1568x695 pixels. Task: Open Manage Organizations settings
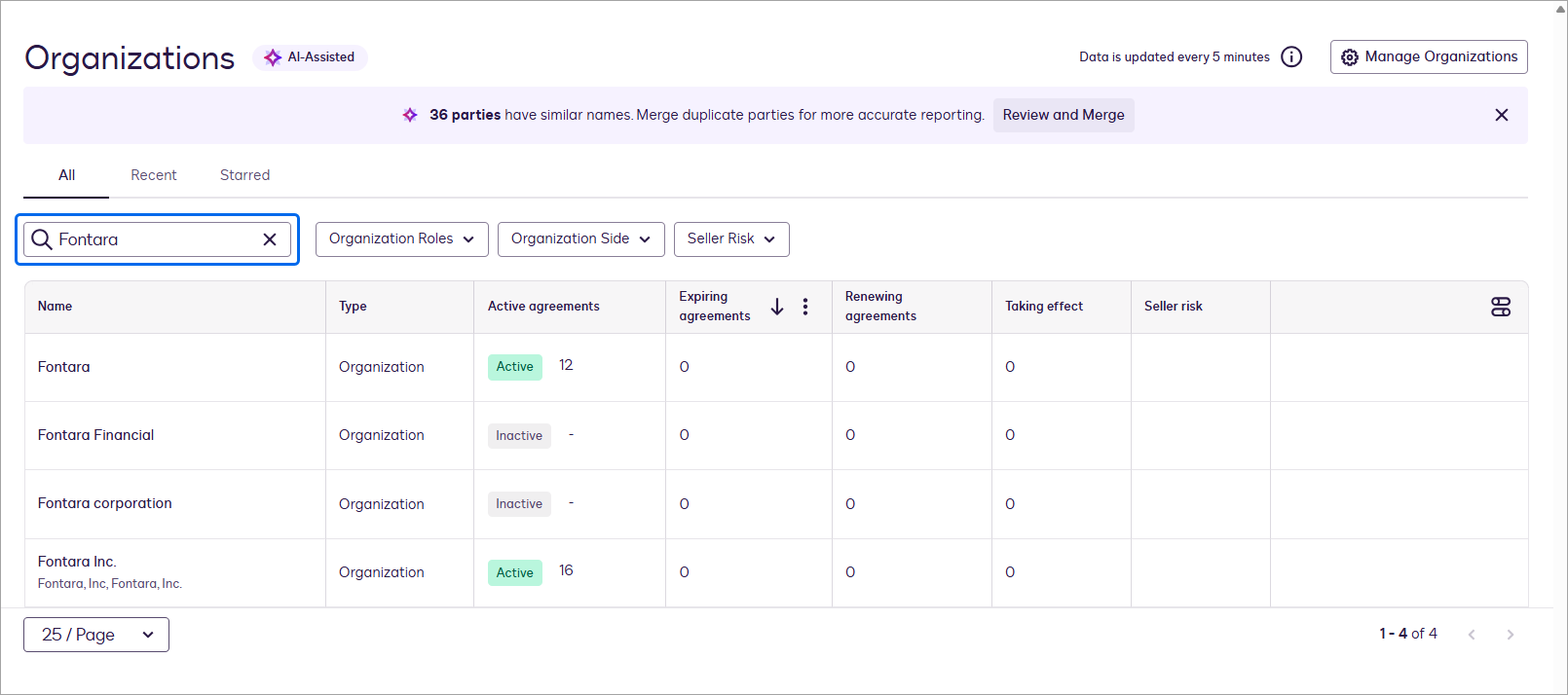click(x=1429, y=56)
